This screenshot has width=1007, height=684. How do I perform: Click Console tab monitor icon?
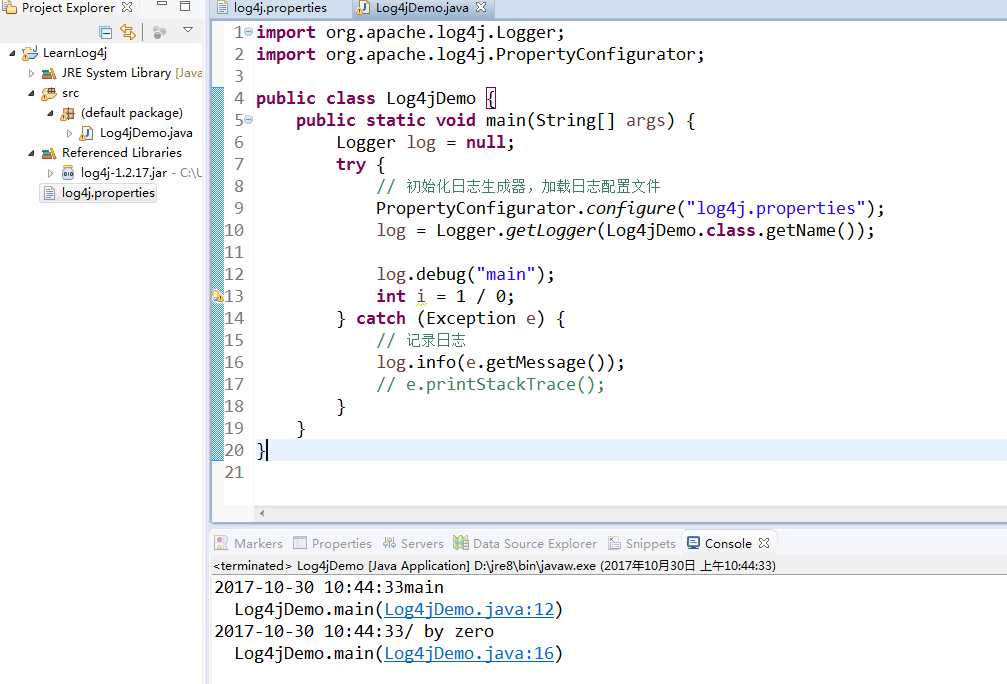[x=693, y=543]
